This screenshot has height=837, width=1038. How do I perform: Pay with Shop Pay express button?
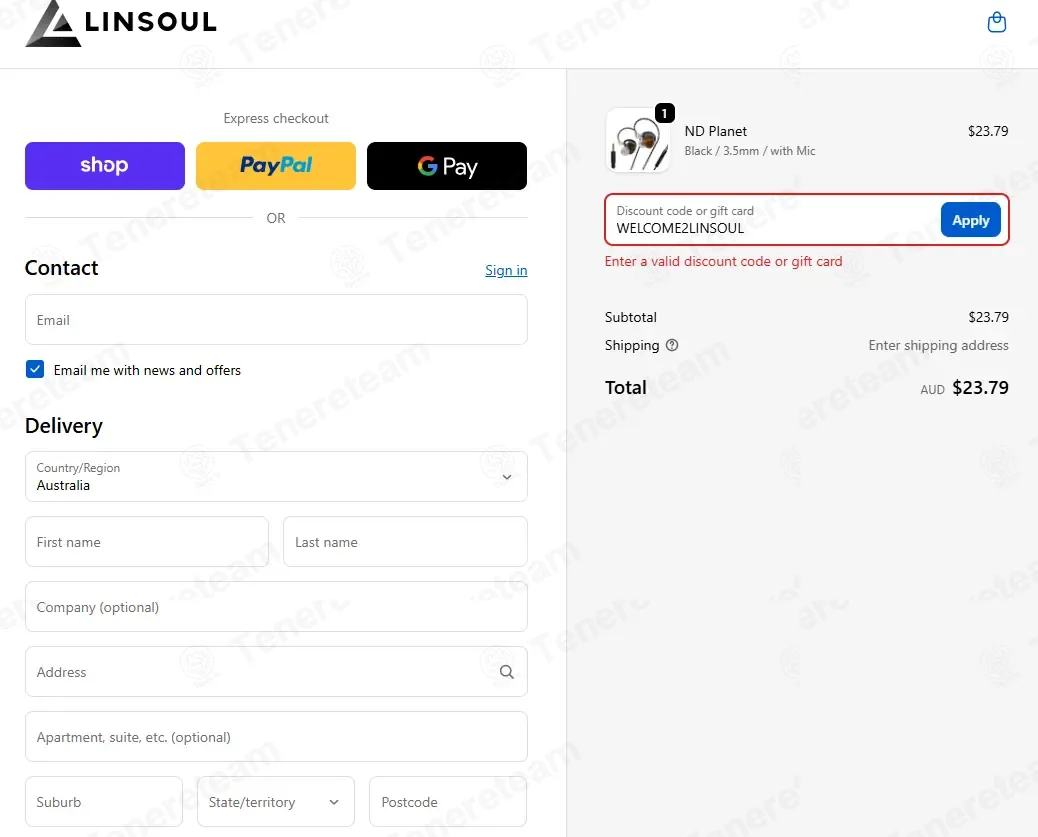pyautogui.click(x=105, y=166)
